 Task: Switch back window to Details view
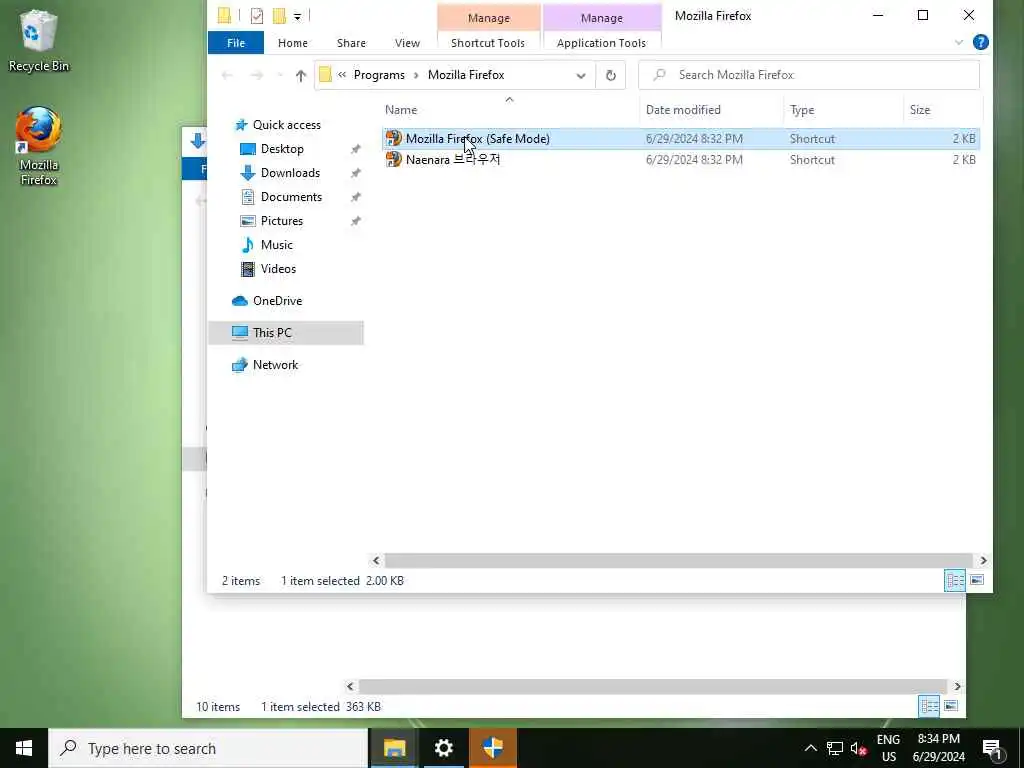coord(929,706)
